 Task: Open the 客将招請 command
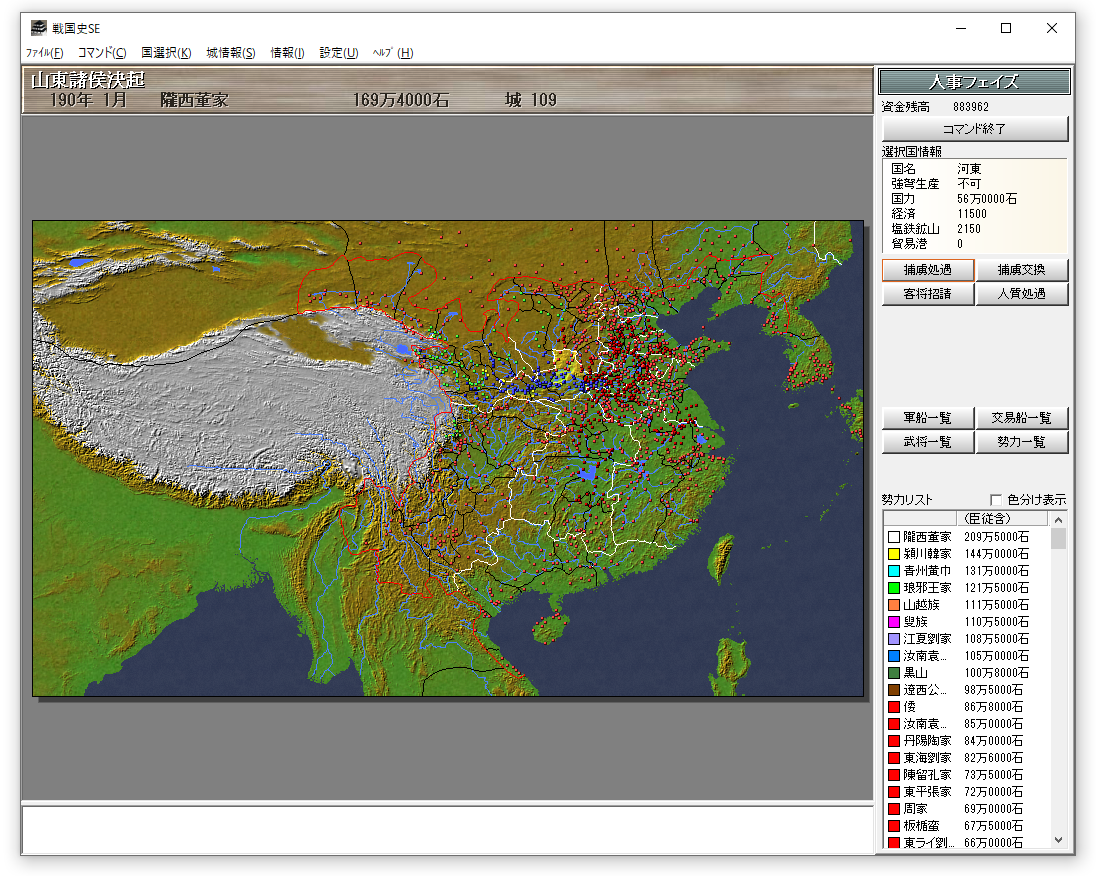[x=927, y=294]
